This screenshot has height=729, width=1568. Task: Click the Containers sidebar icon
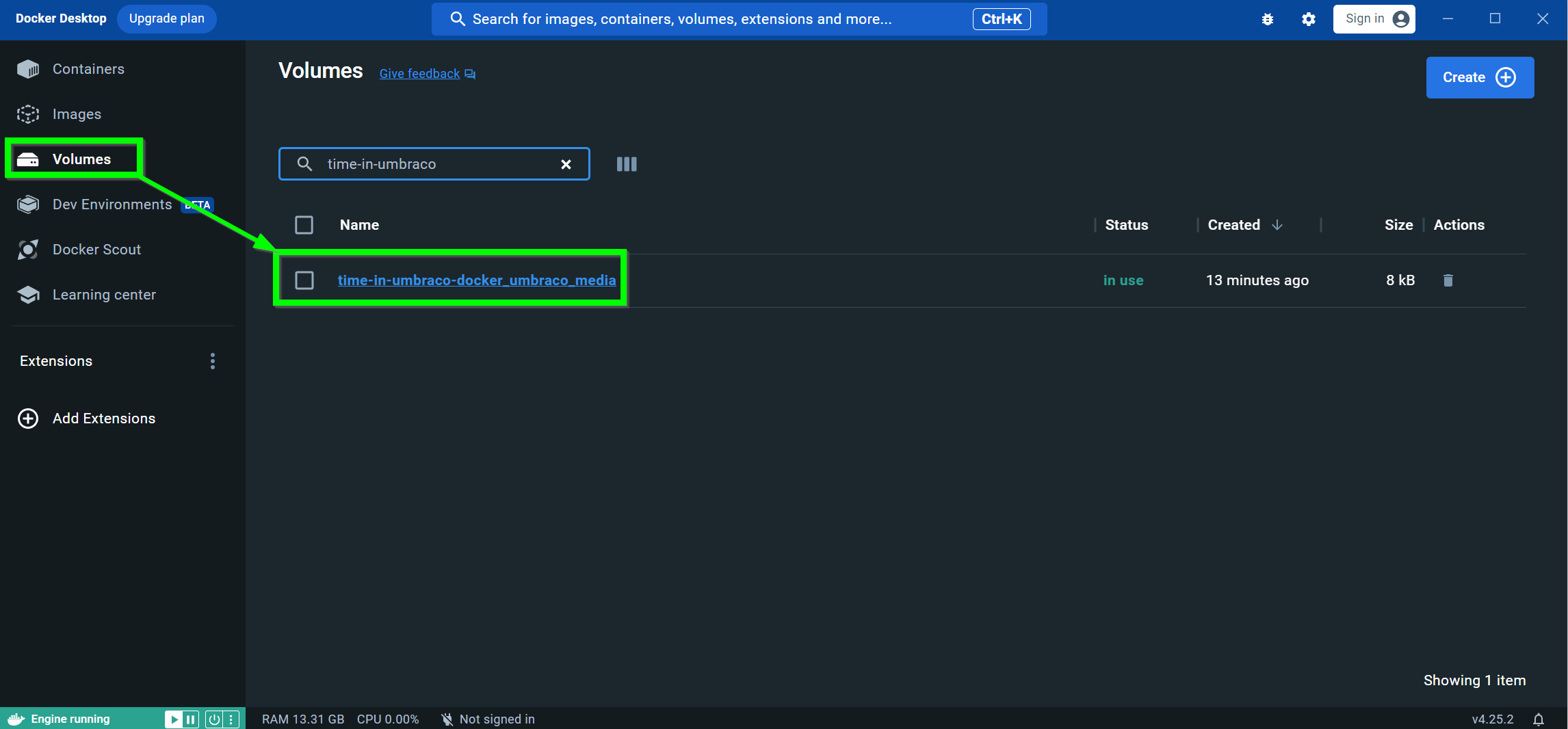pos(28,69)
